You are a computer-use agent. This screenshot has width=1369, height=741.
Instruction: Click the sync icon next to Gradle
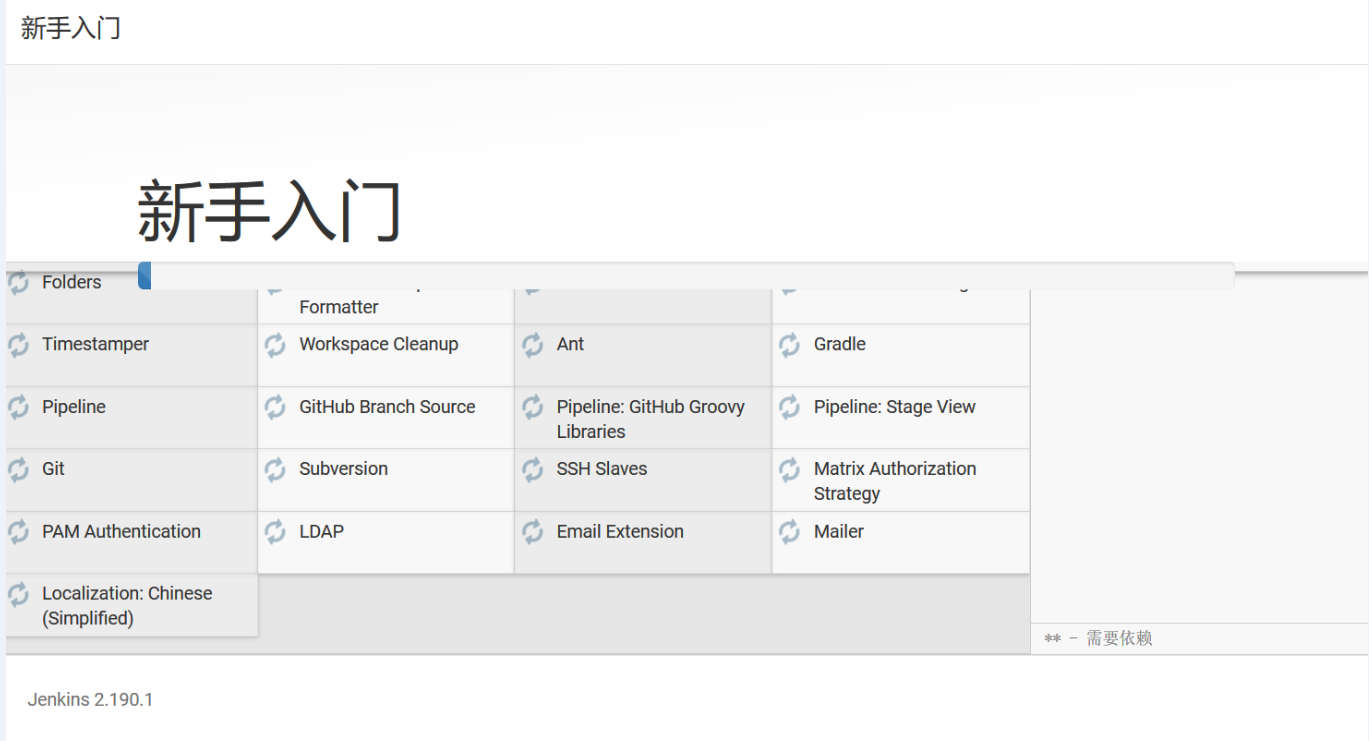tap(790, 346)
